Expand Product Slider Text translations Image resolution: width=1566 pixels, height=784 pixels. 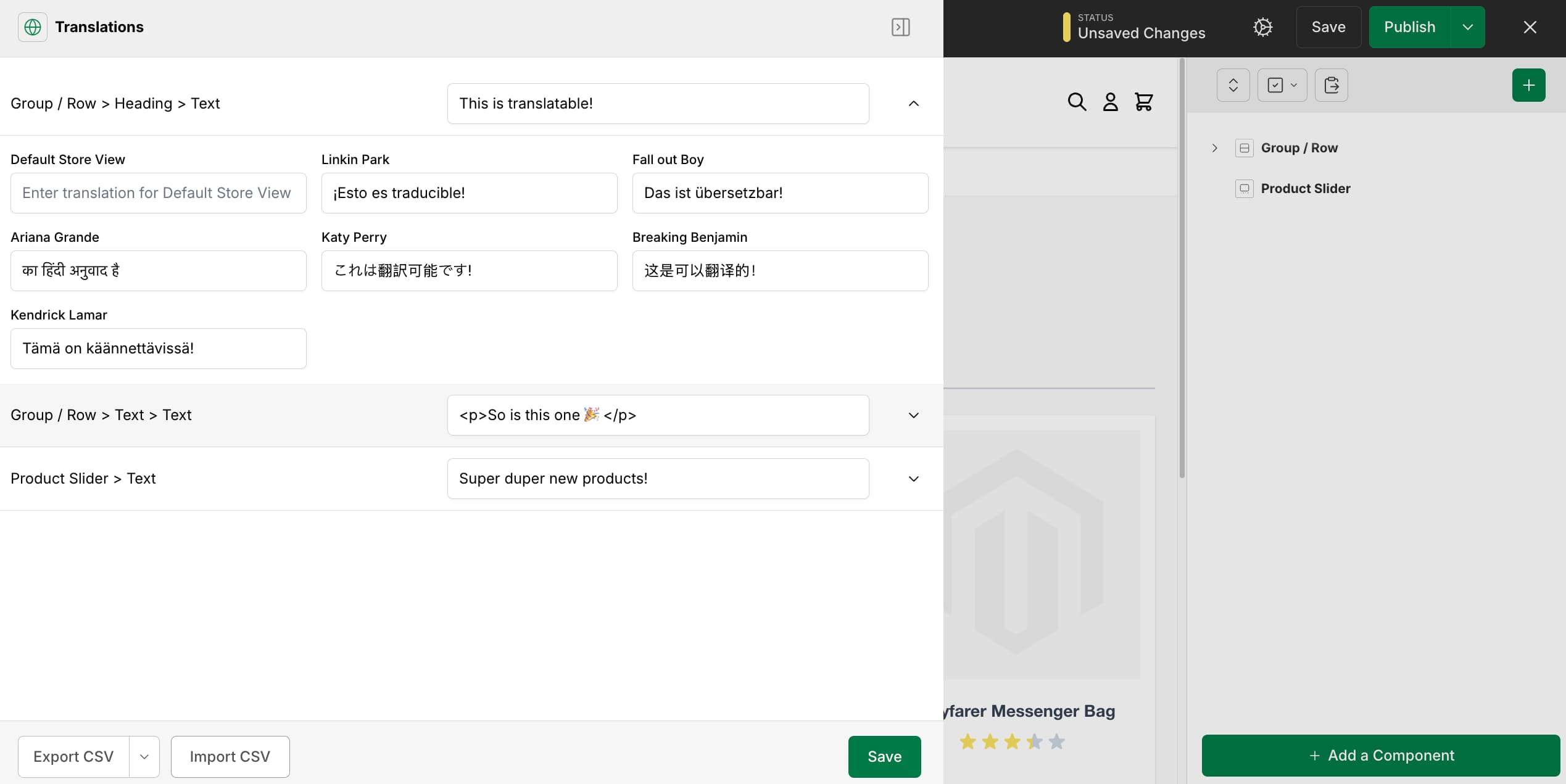point(913,479)
